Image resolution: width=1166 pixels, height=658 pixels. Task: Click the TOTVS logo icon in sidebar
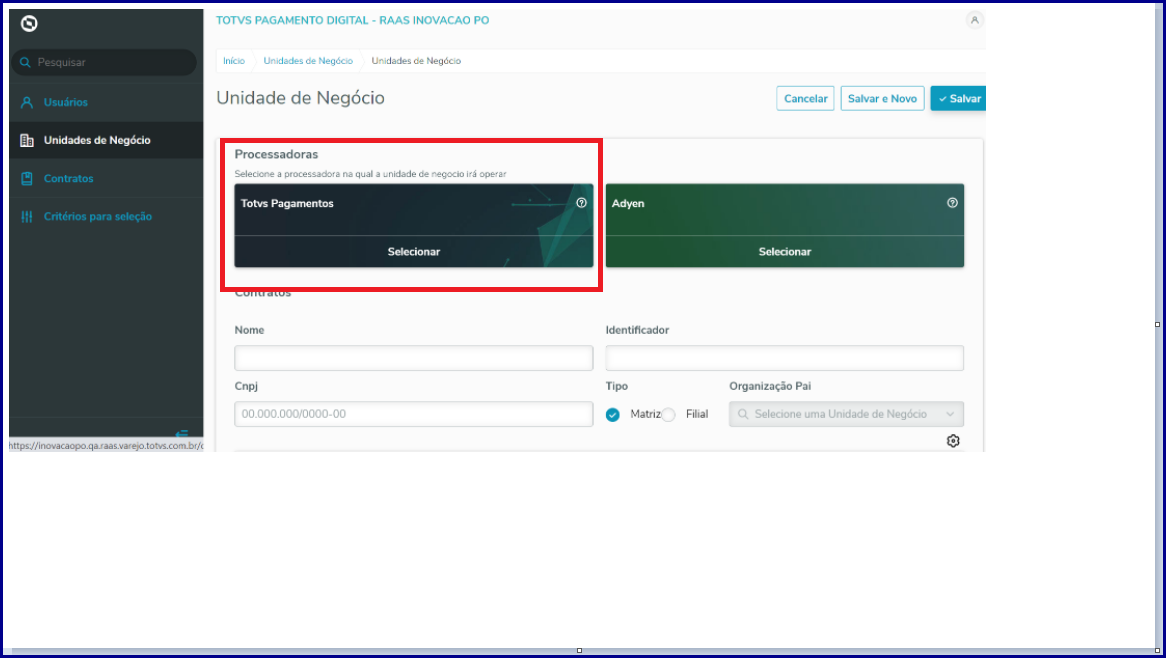[x=29, y=24]
